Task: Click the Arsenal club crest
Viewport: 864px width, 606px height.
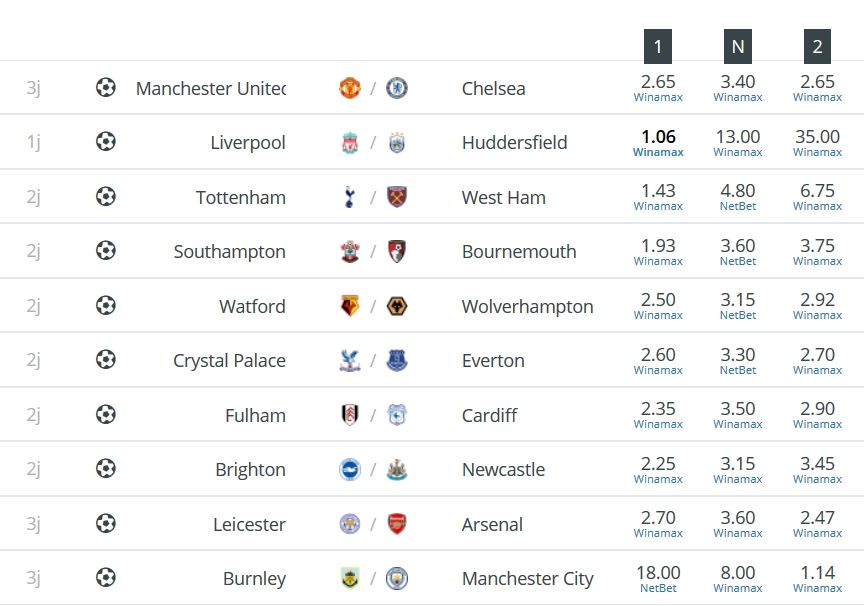Action: (397, 524)
